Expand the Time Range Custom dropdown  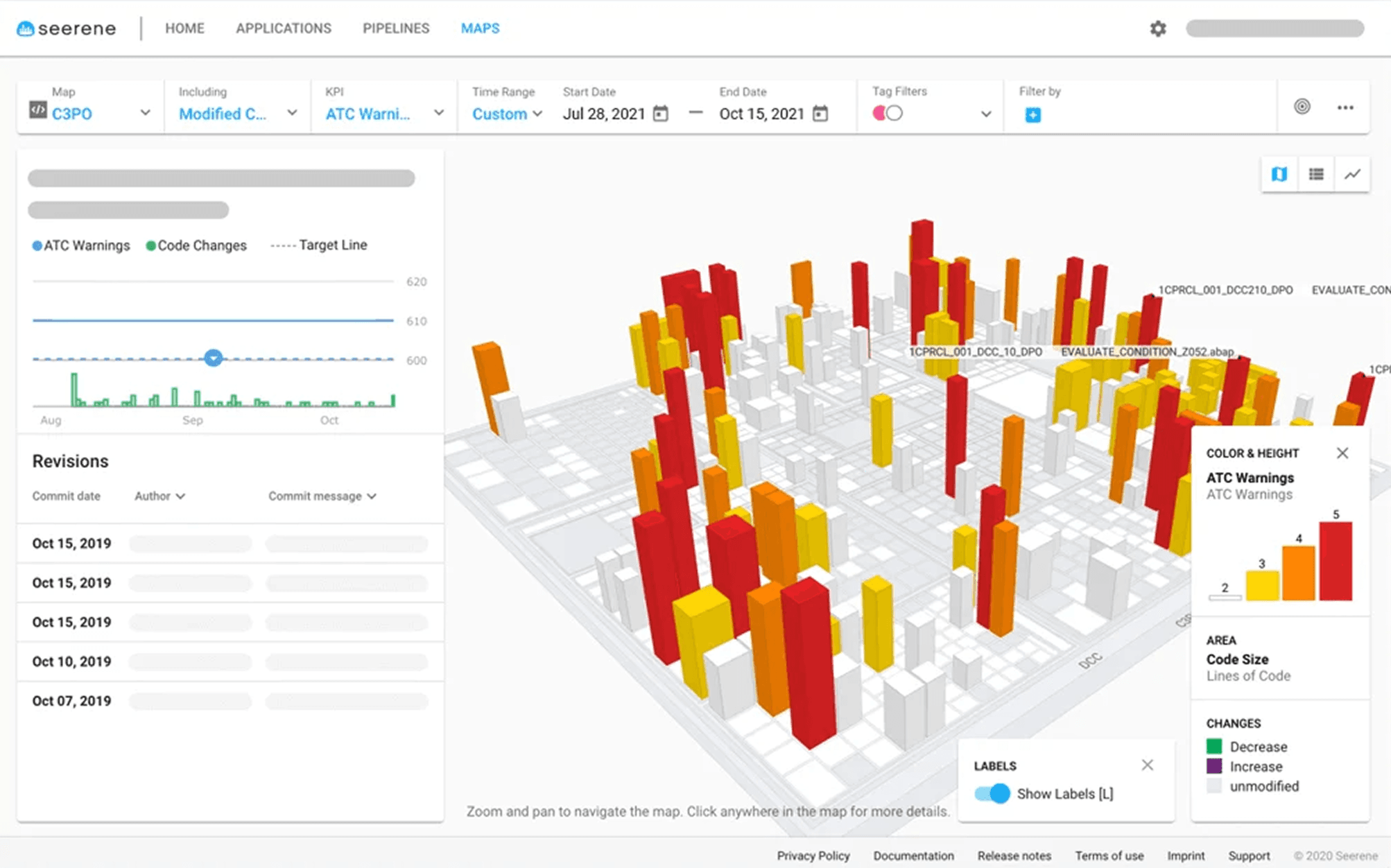(x=507, y=114)
